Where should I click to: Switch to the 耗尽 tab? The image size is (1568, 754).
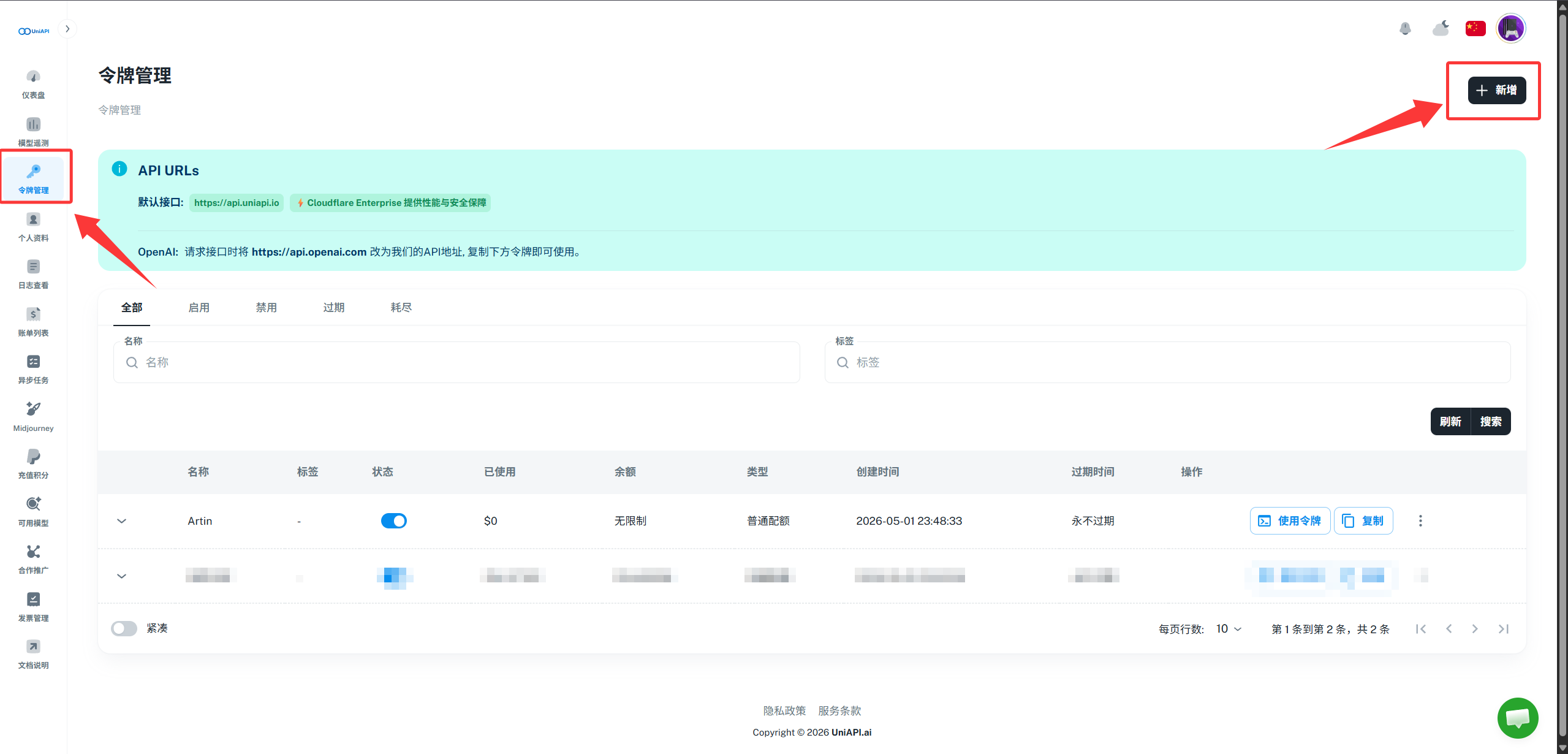[401, 307]
